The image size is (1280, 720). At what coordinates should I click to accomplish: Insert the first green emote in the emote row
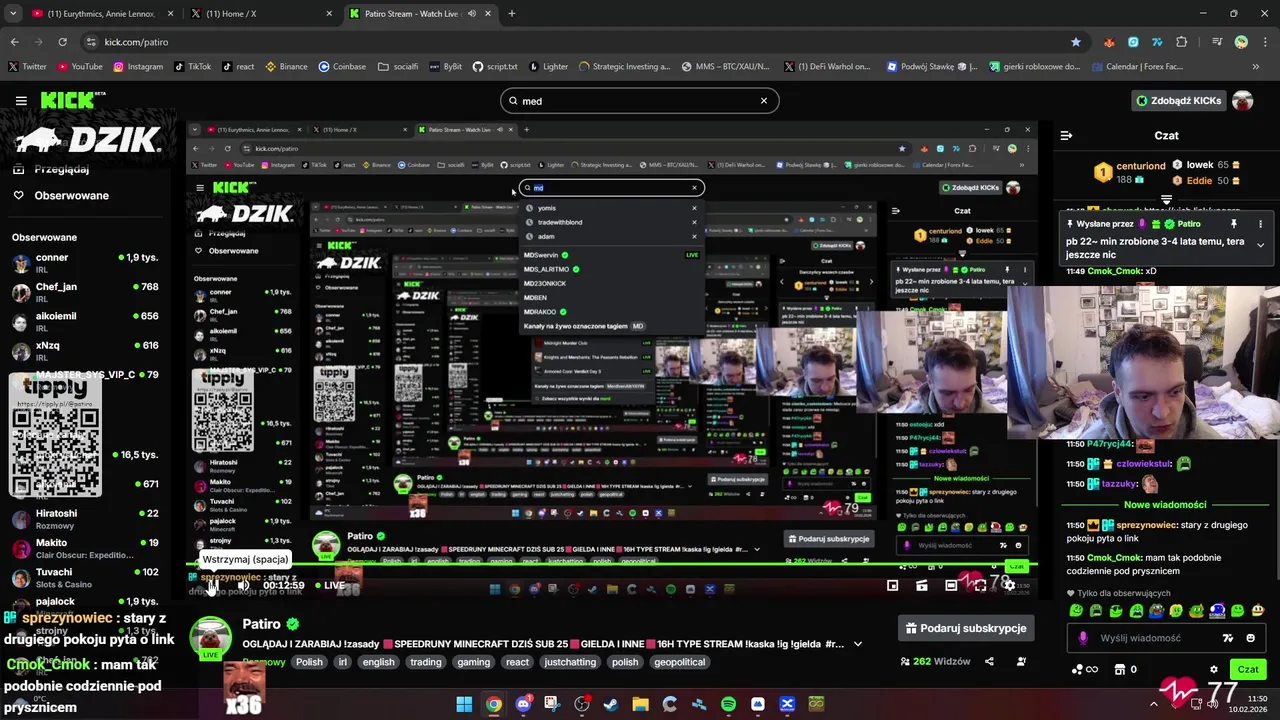(1076, 610)
